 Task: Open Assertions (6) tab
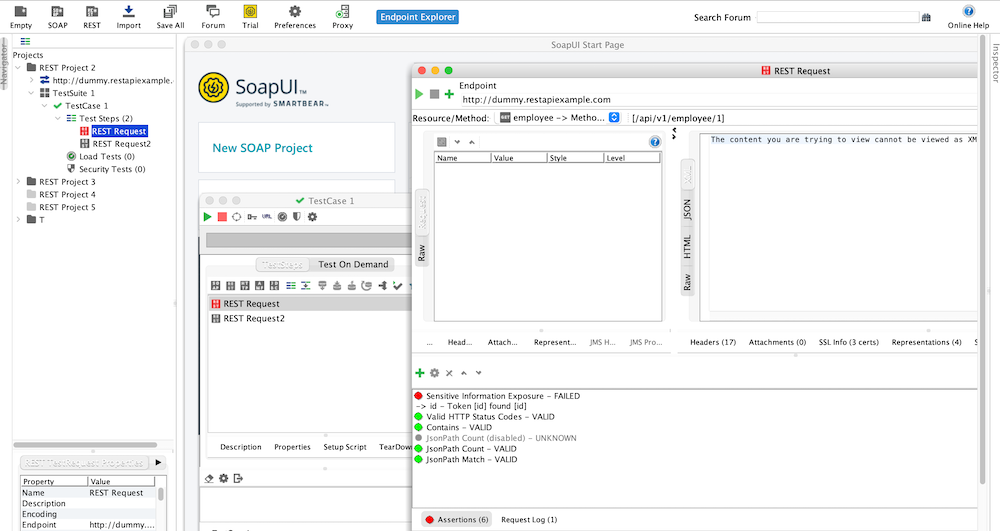pyautogui.click(x=457, y=520)
